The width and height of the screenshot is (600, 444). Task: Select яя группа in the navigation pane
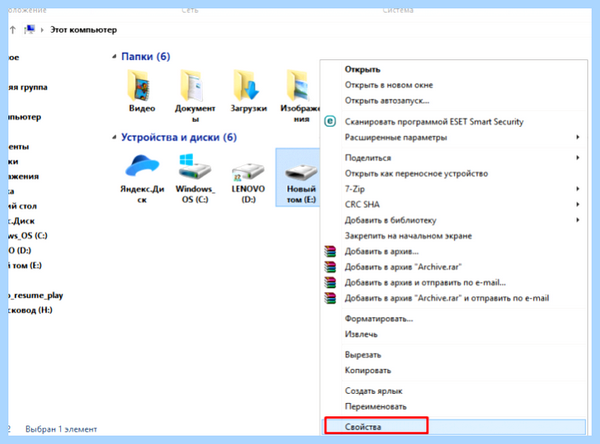pos(28,87)
